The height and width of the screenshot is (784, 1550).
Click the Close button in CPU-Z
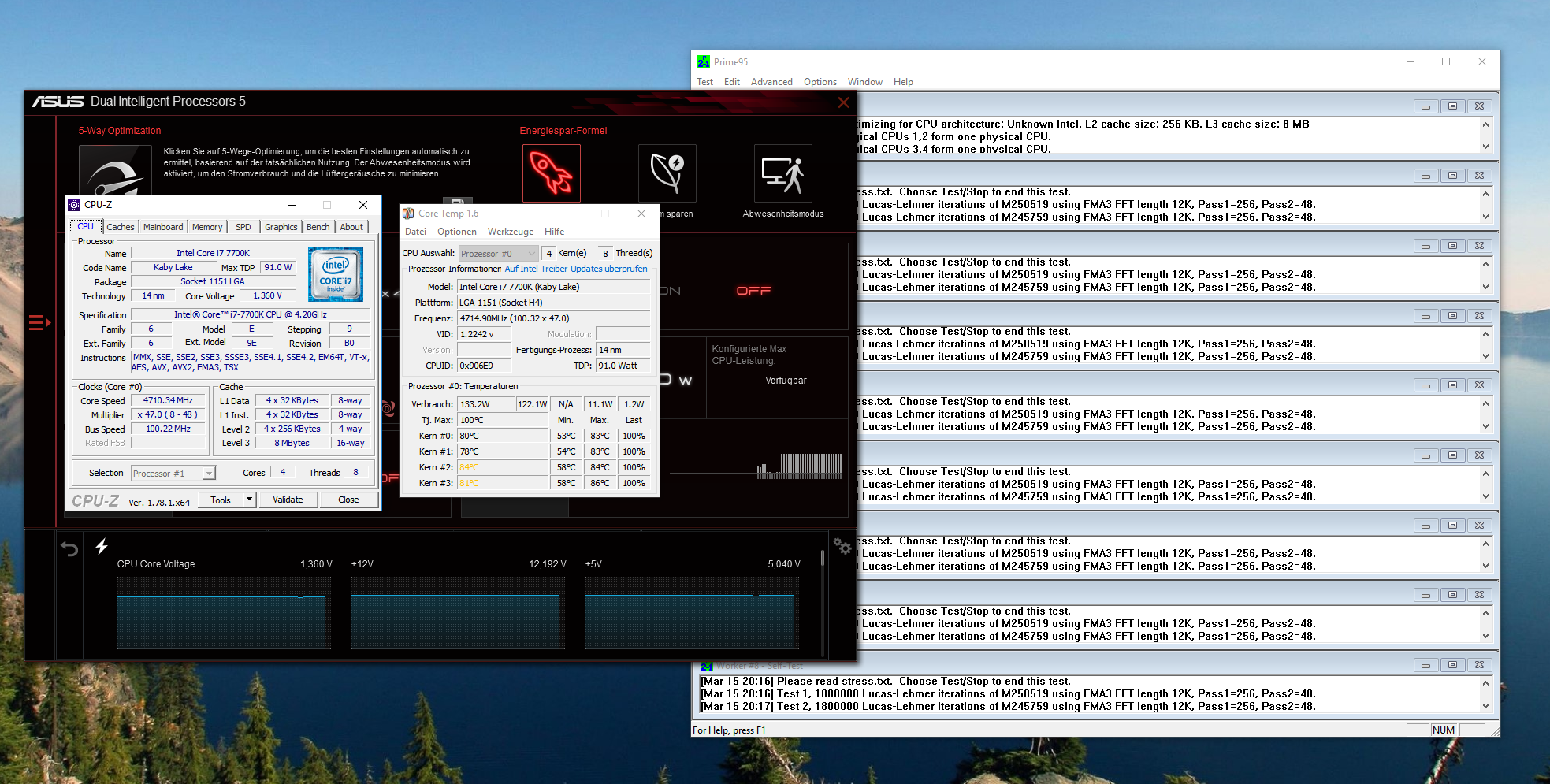[348, 500]
